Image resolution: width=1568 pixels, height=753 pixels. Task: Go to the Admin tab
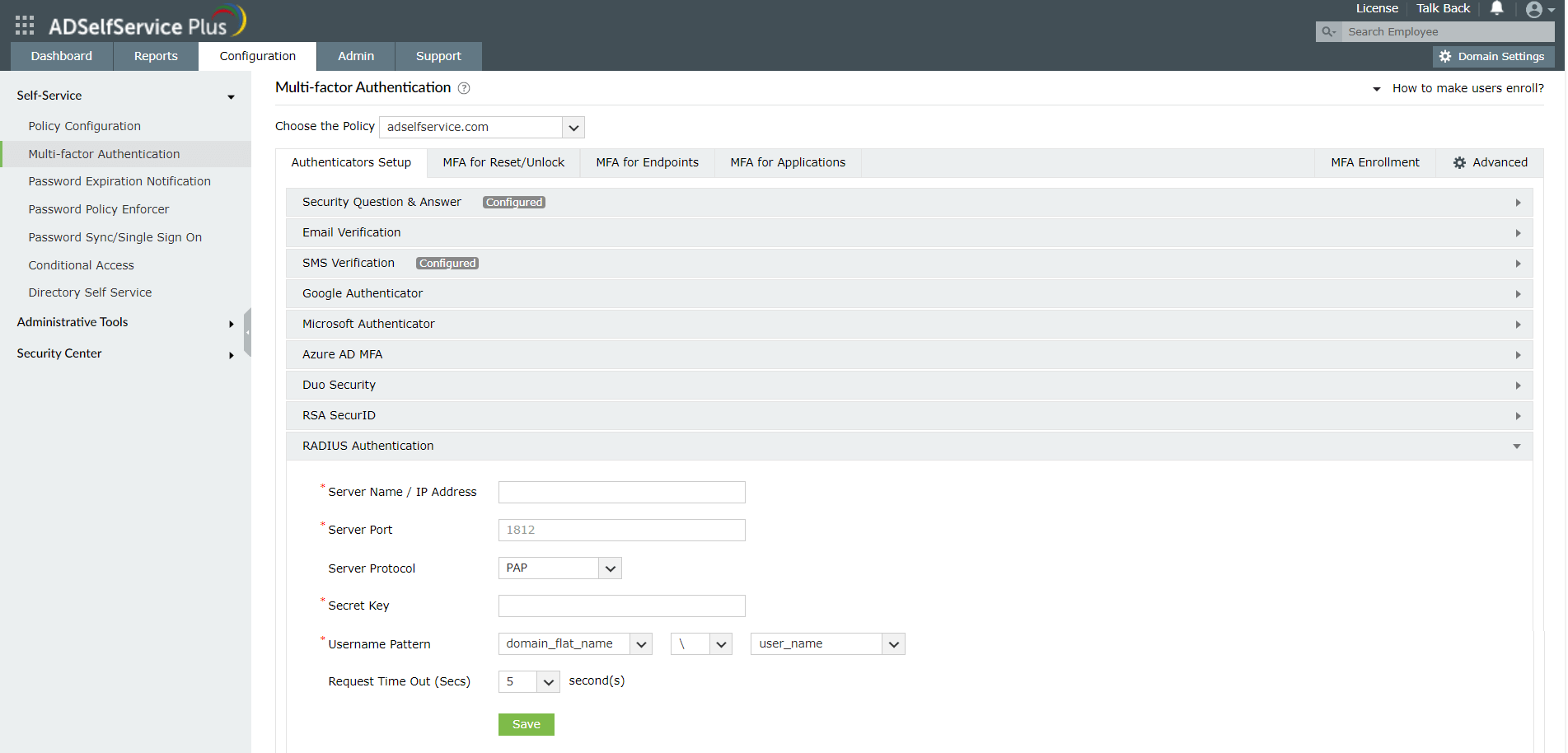click(356, 56)
